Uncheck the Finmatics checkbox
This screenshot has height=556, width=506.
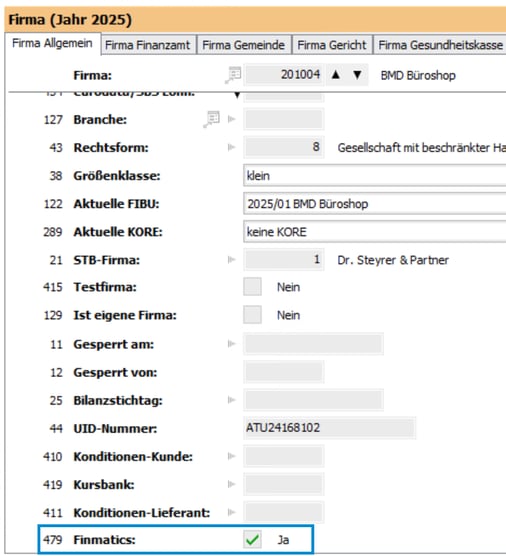(x=252, y=540)
